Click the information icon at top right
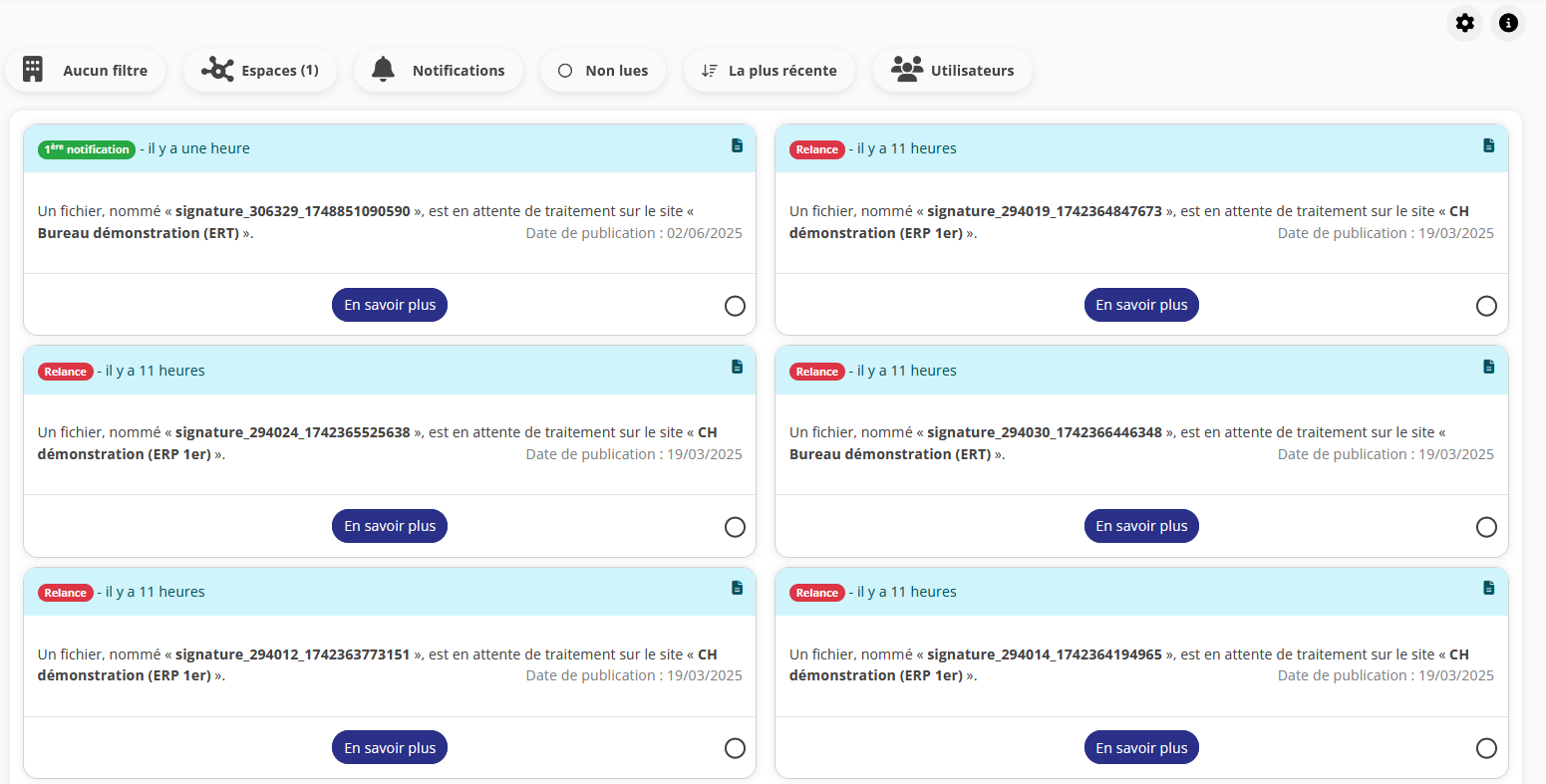 click(x=1508, y=22)
